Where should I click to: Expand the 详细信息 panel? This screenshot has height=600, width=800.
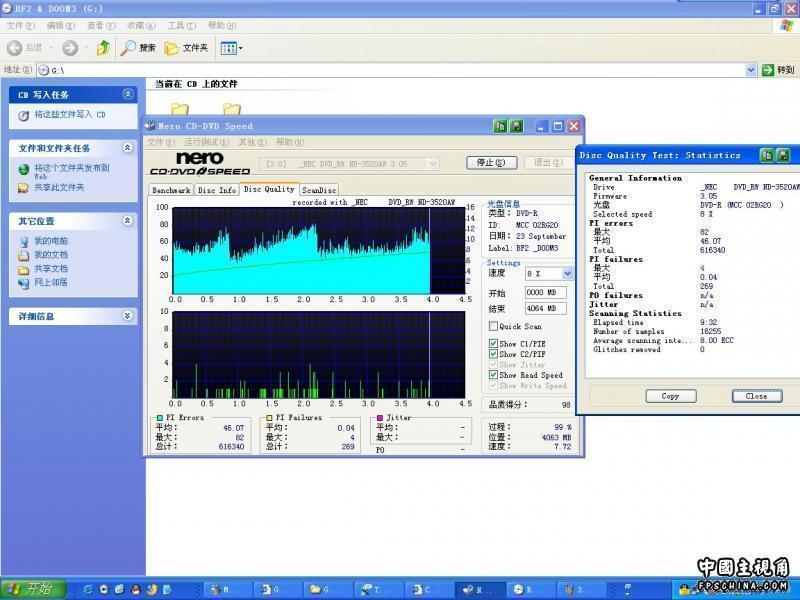click(x=128, y=316)
